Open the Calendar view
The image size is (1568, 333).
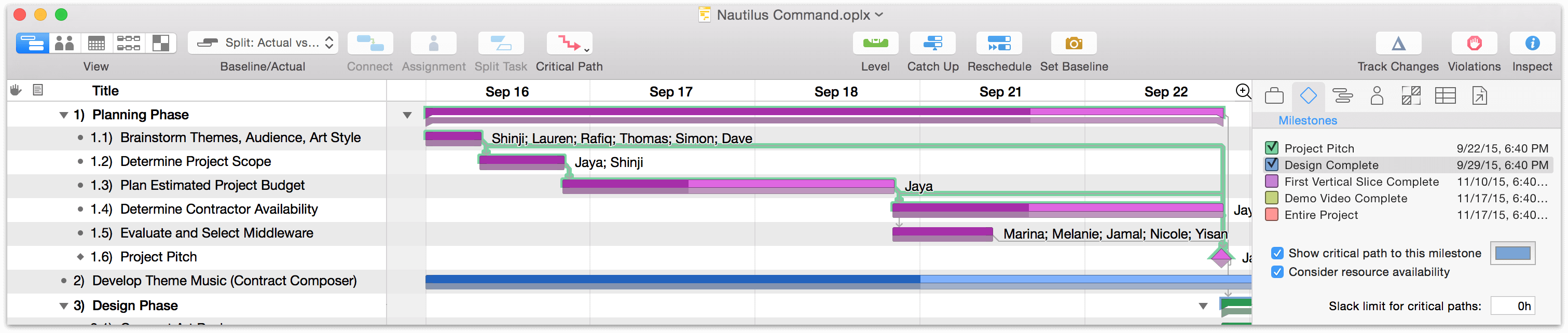(x=96, y=43)
